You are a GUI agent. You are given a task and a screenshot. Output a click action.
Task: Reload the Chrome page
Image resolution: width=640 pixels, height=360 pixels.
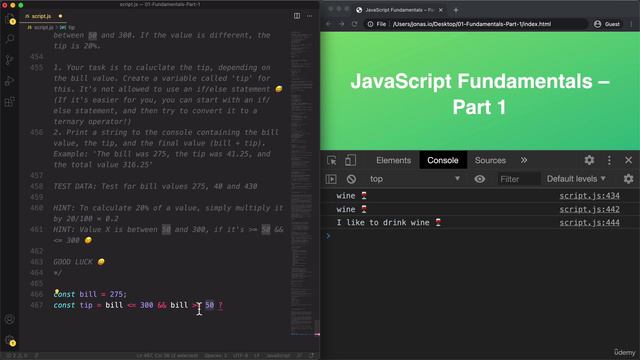(354, 24)
